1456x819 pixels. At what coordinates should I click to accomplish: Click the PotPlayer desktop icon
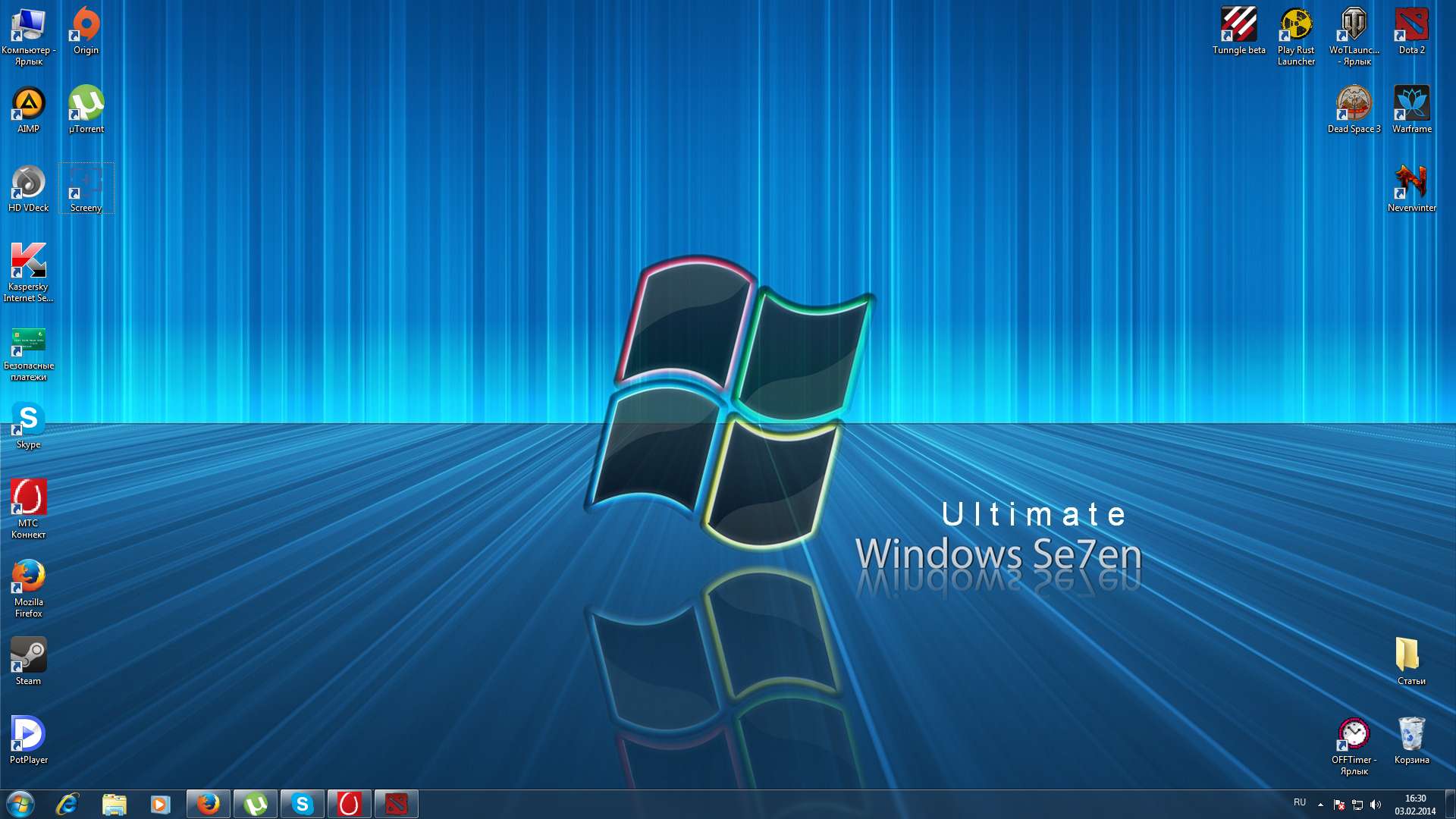point(28,740)
